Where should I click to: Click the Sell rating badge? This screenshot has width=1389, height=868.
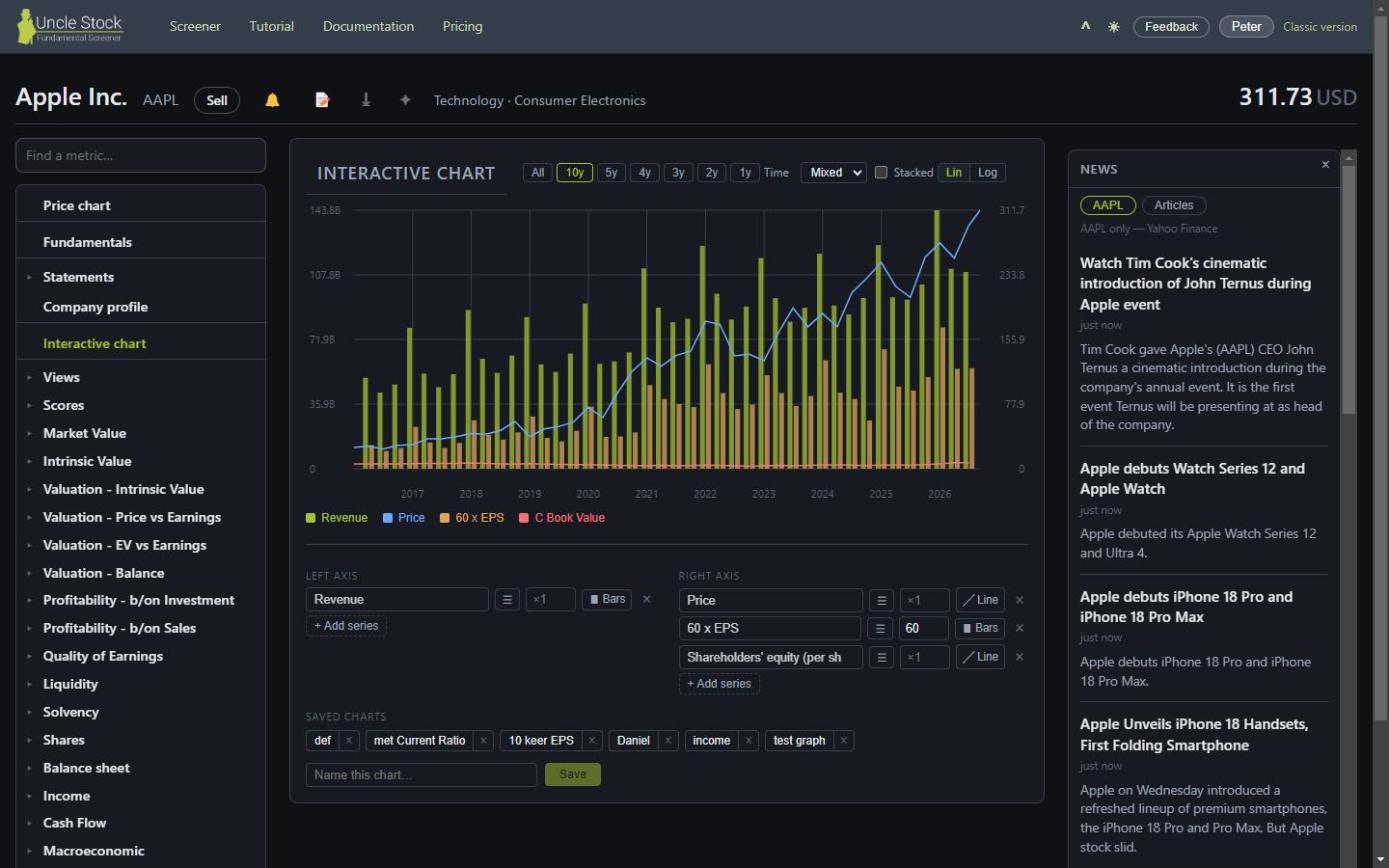pyautogui.click(x=217, y=100)
